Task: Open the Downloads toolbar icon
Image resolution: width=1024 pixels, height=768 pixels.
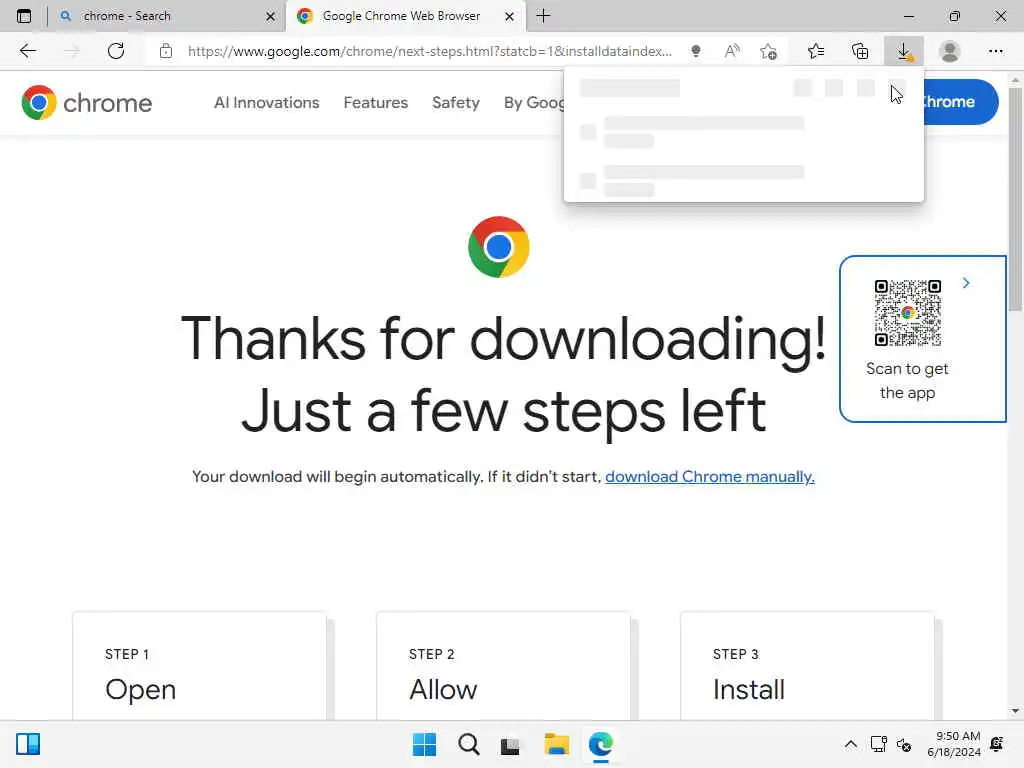Action: coord(904,51)
